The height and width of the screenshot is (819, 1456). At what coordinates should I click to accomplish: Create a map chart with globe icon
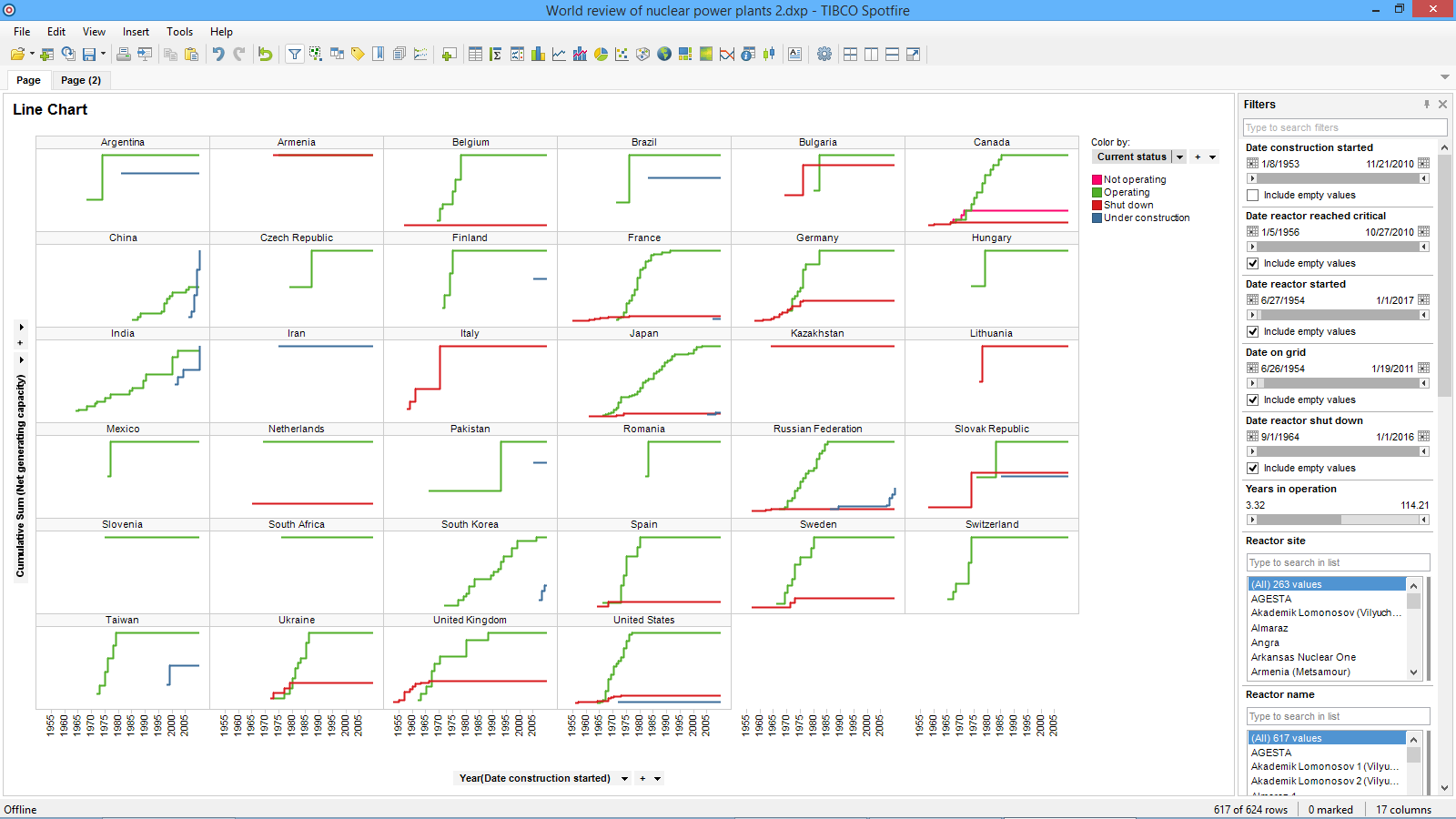tap(664, 55)
